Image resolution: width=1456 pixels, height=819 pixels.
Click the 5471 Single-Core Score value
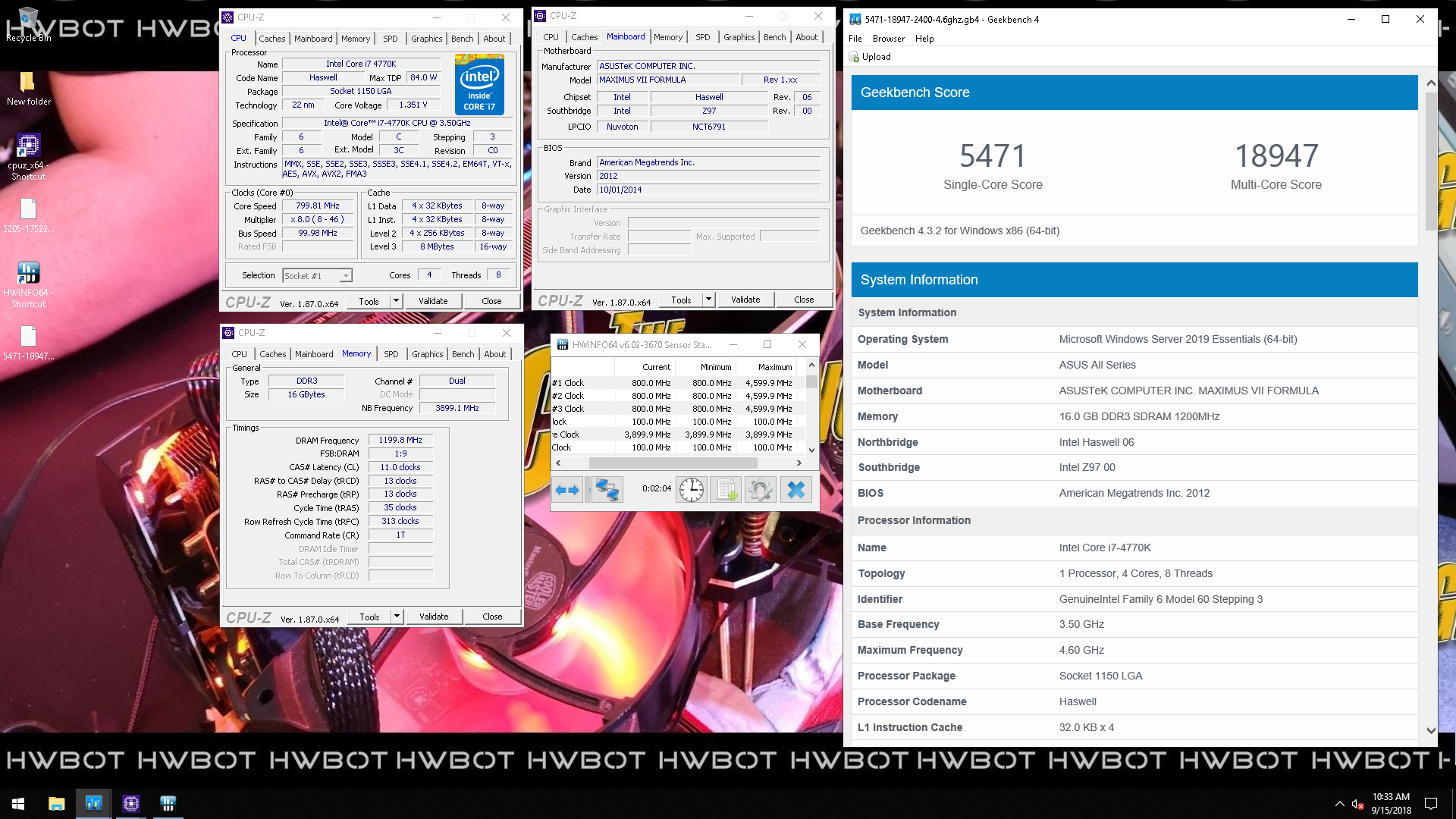click(993, 156)
